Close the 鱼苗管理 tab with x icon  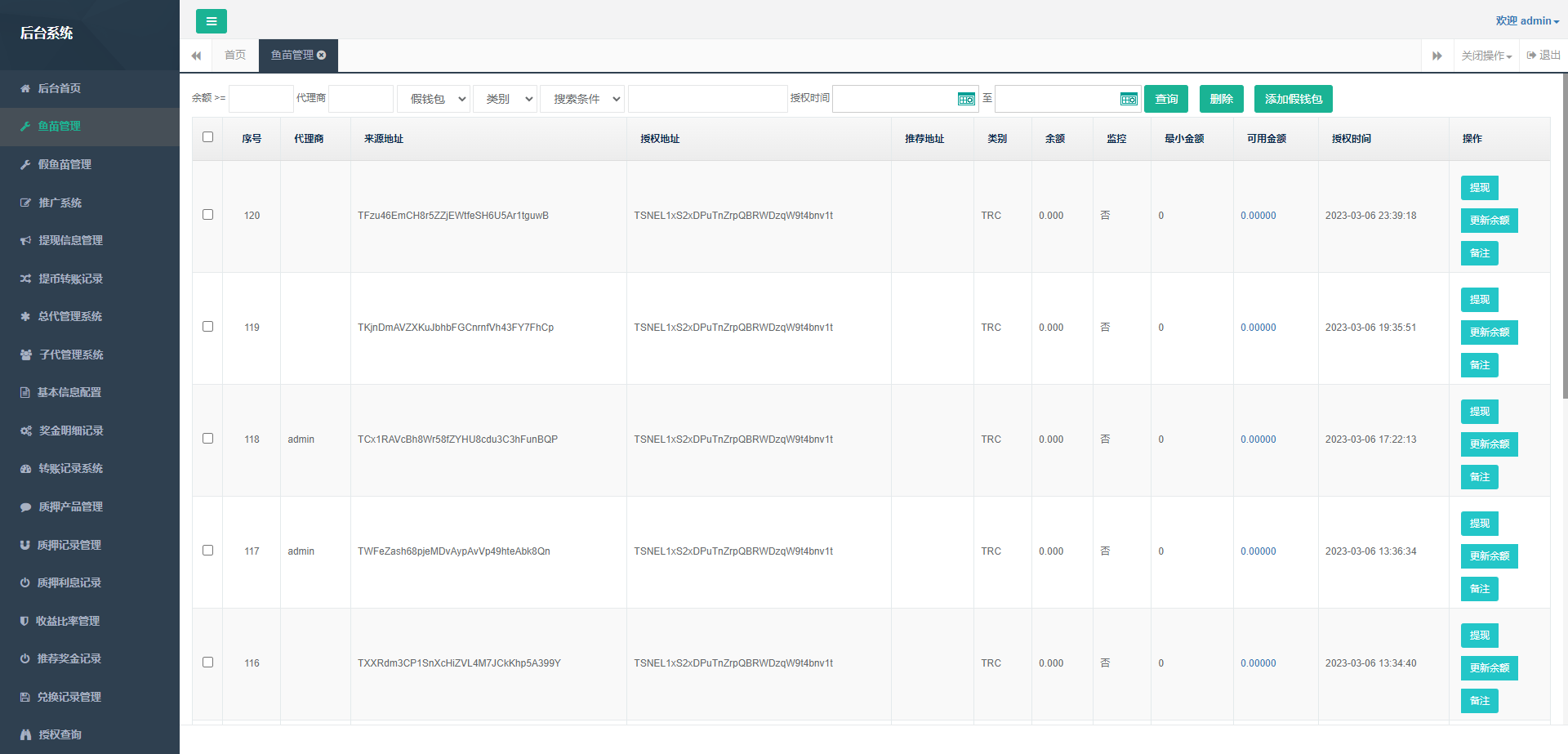click(322, 56)
